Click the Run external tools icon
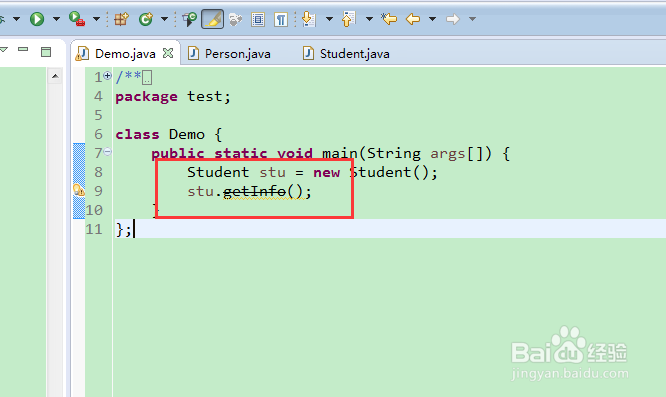 (x=77, y=19)
